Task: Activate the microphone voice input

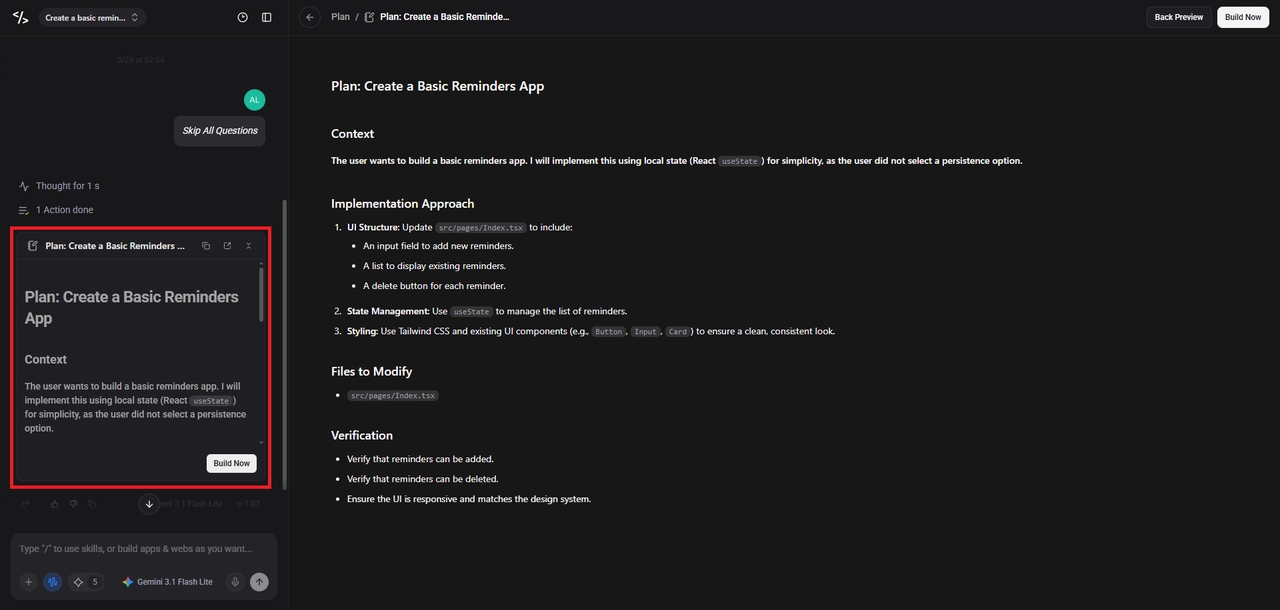Action: [x=235, y=582]
